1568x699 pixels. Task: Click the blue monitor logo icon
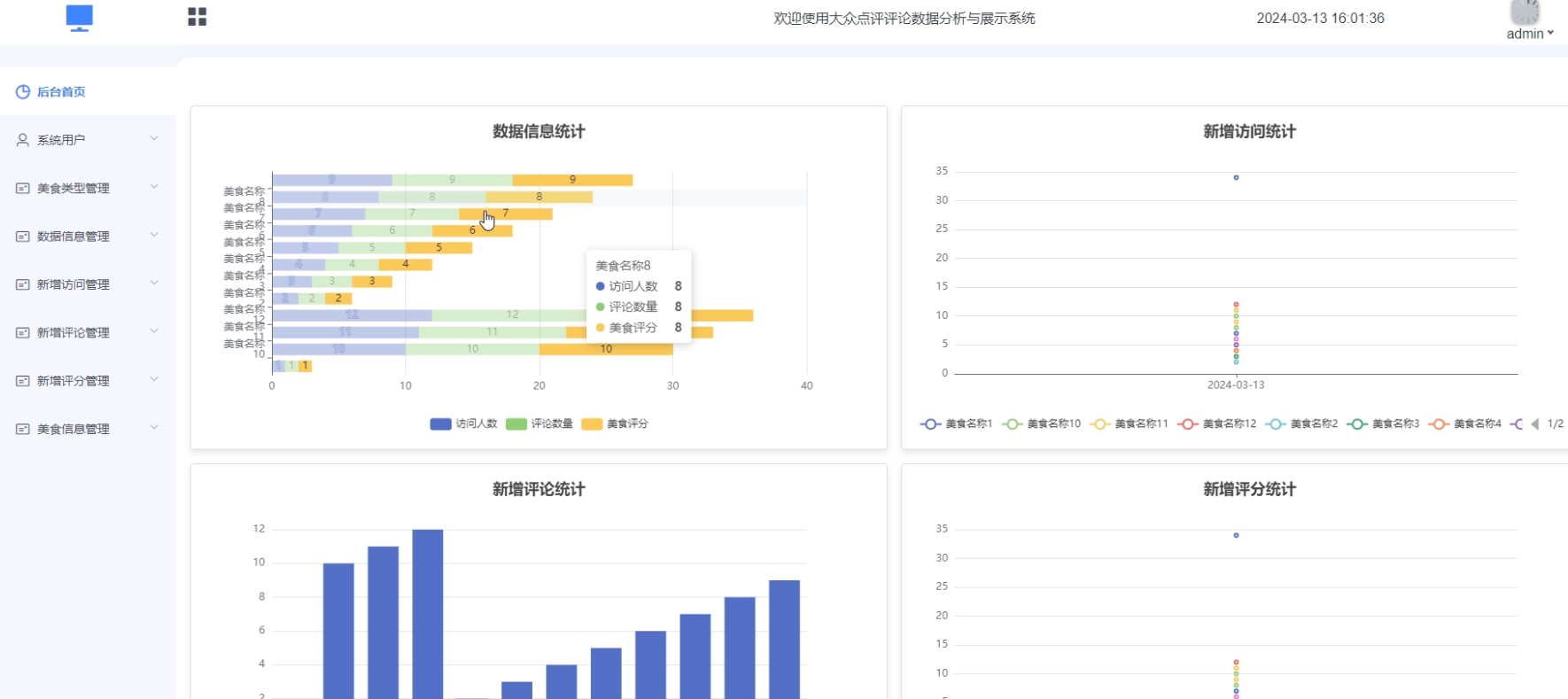(x=80, y=18)
